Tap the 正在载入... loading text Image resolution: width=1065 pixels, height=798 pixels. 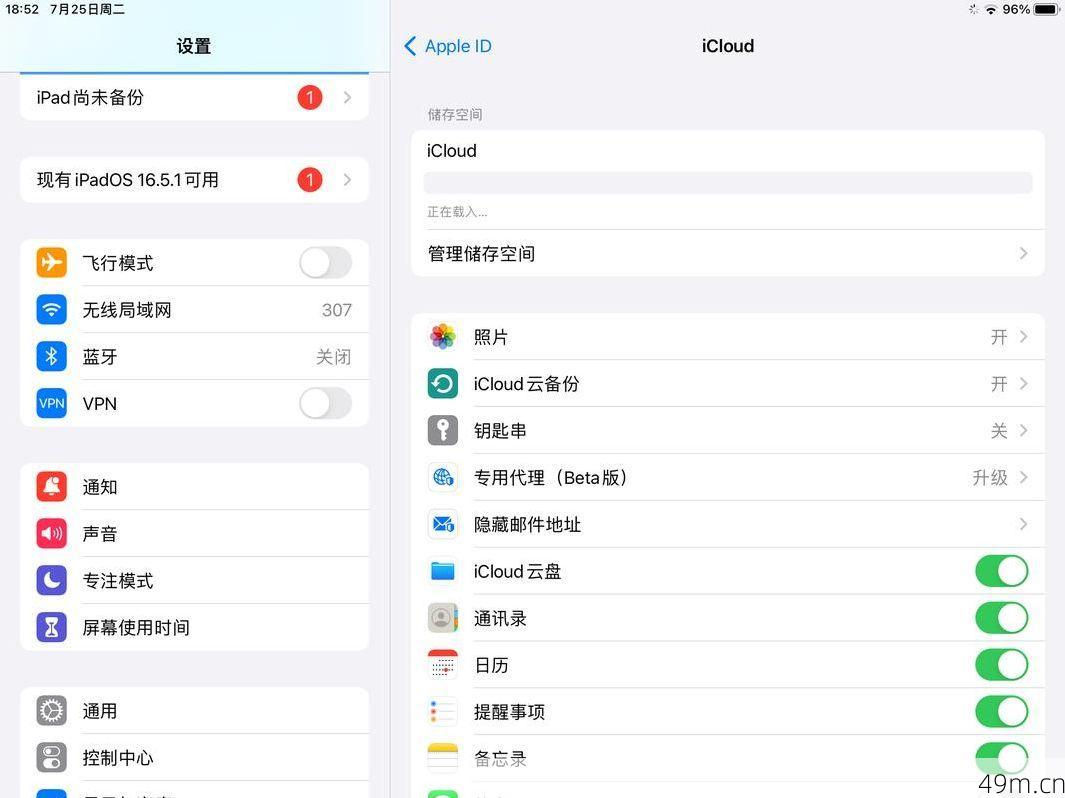457,212
